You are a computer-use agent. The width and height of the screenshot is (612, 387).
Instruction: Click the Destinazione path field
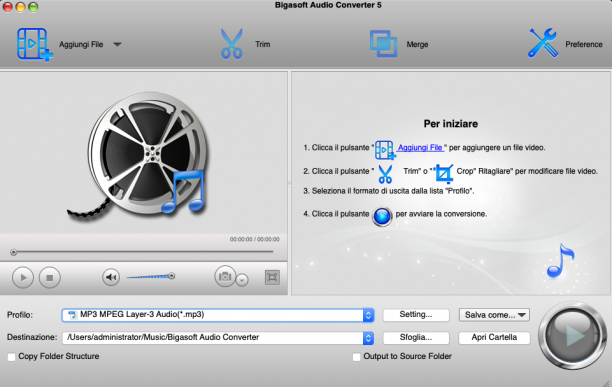point(213,337)
